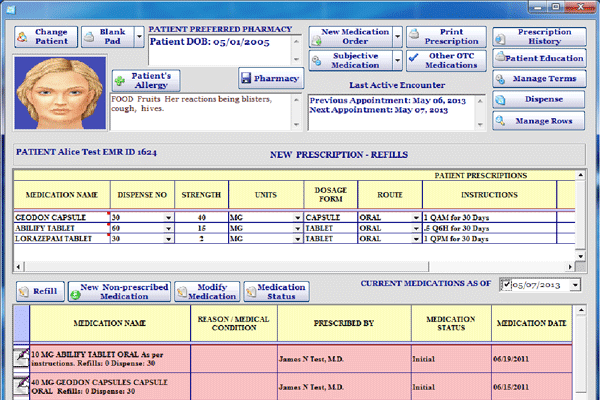Click Print Prescription
The image size is (600, 400).
[449, 38]
